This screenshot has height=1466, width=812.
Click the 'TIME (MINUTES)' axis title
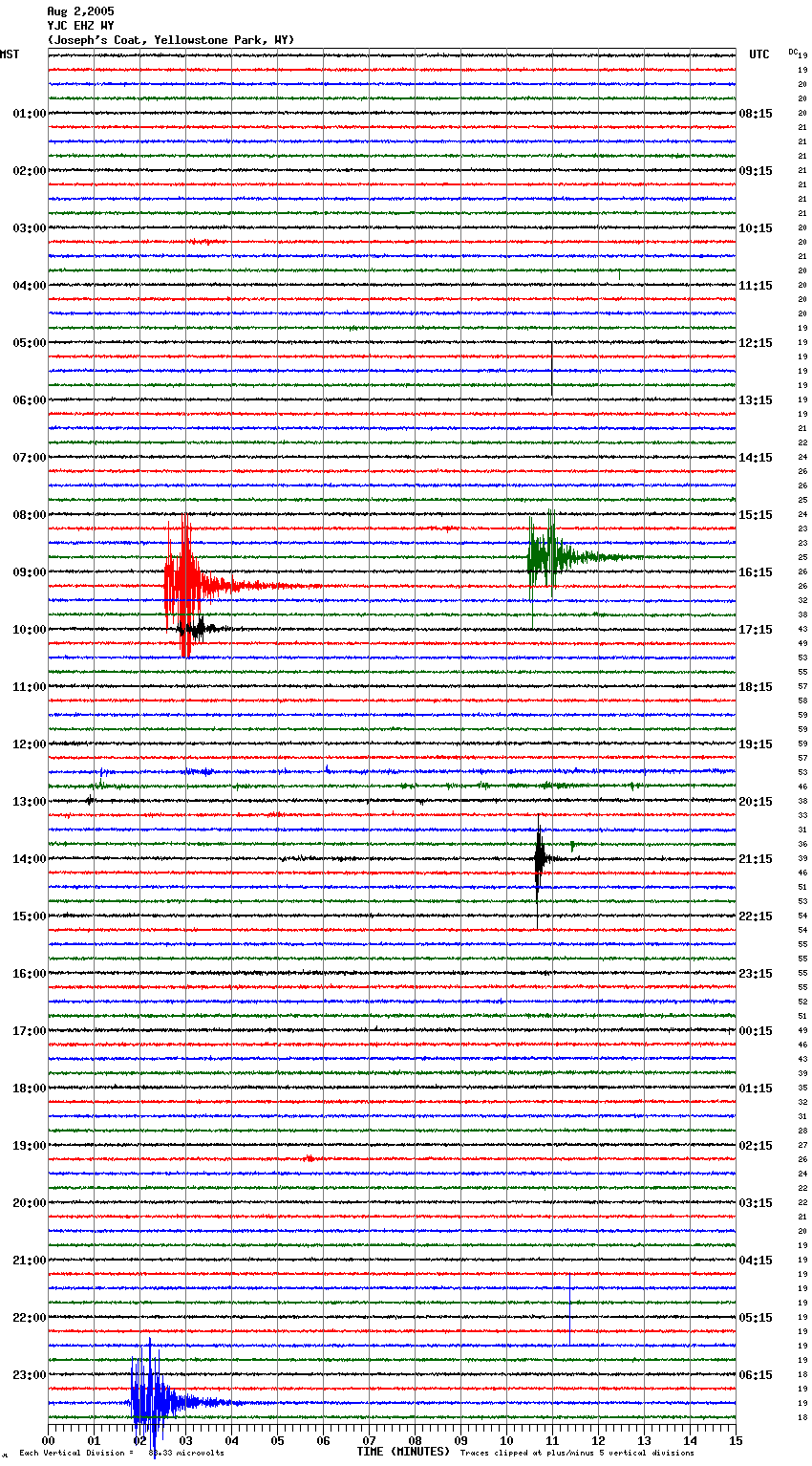pyautogui.click(x=403, y=1452)
